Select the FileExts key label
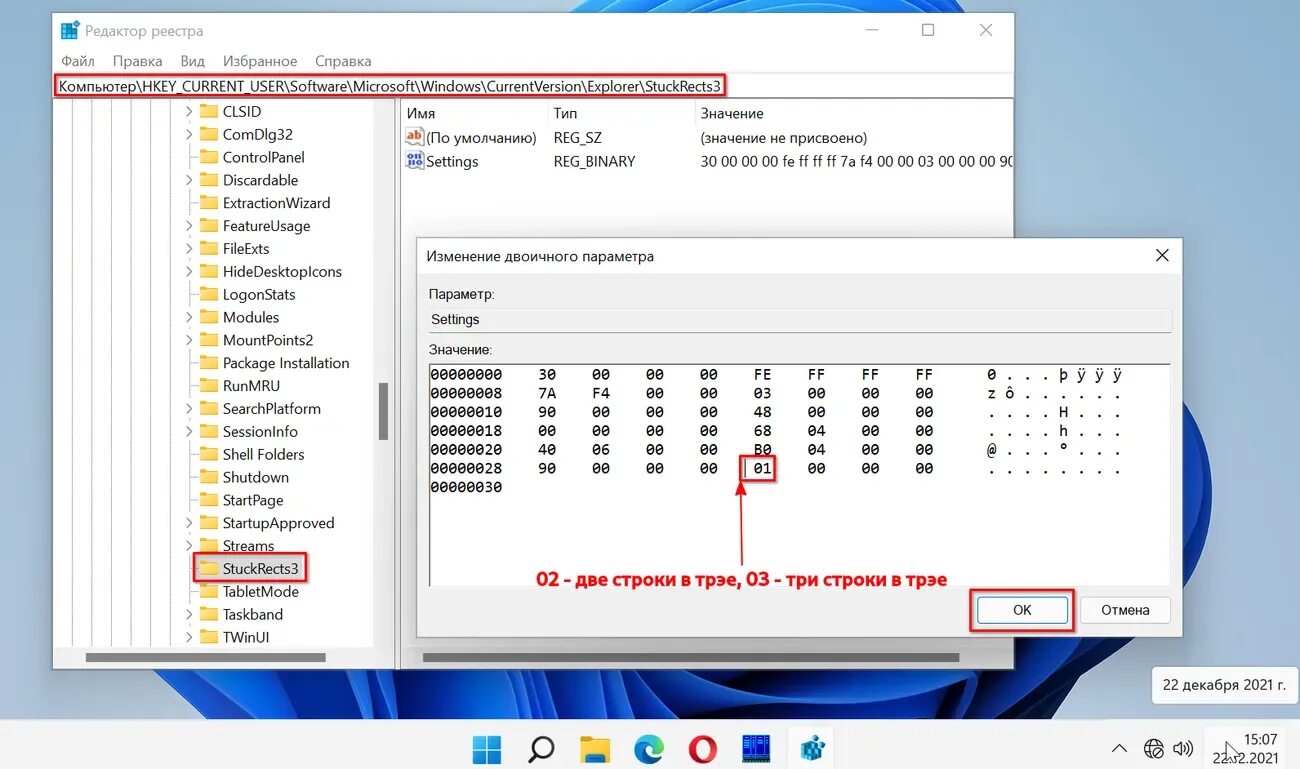1300x769 pixels. [246, 248]
